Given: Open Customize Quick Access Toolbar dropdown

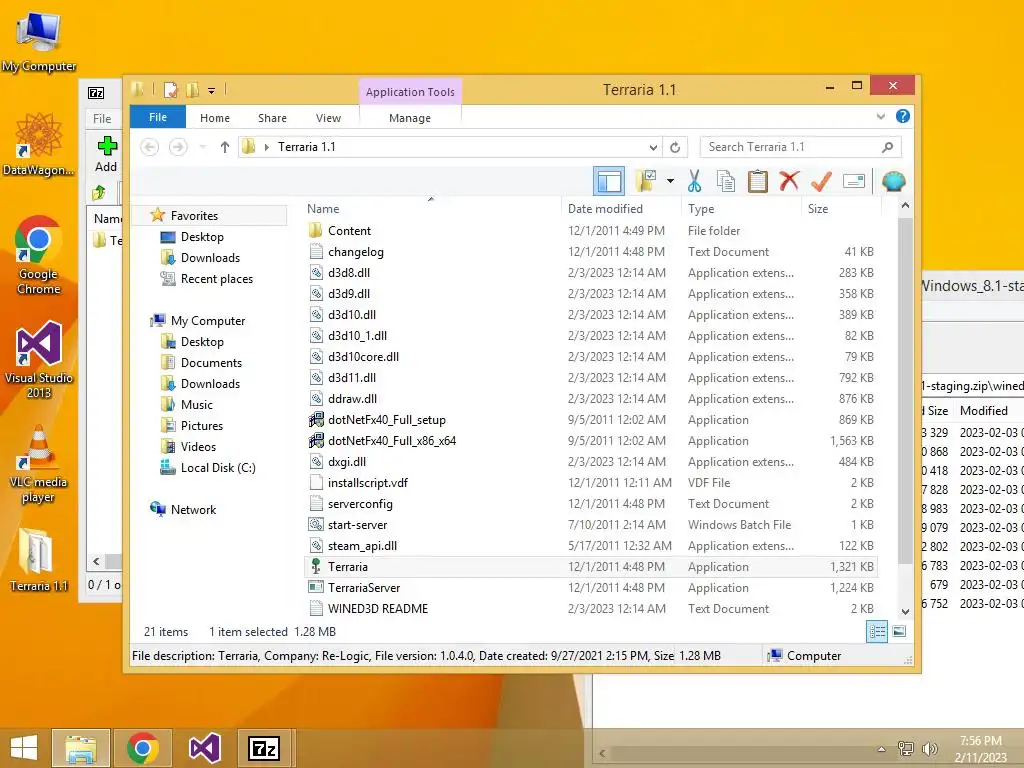Looking at the screenshot, I should tap(212, 91).
